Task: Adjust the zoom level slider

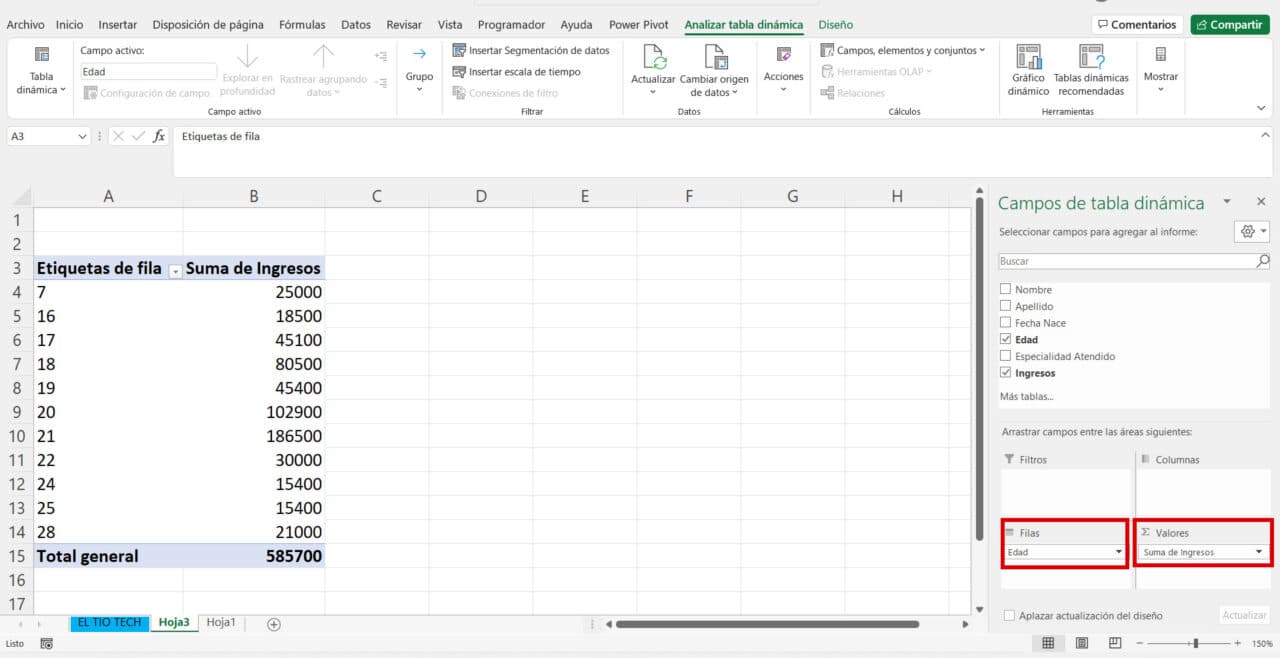Action: click(1196, 643)
